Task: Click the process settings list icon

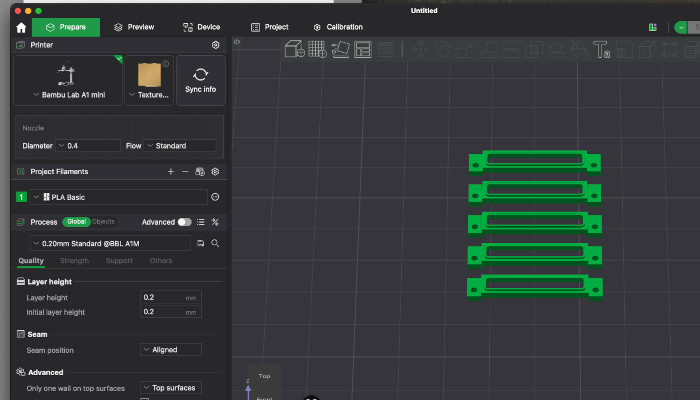Action: tap(200, 222)
